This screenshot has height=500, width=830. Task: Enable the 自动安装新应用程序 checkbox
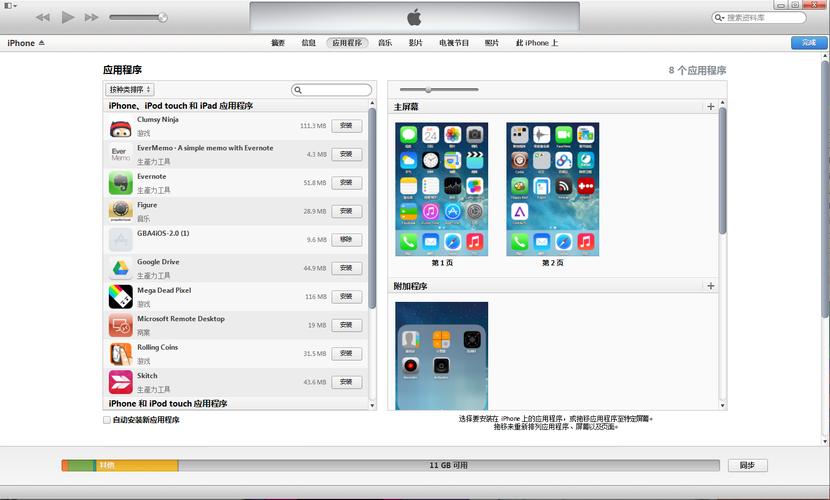[107, 420]
